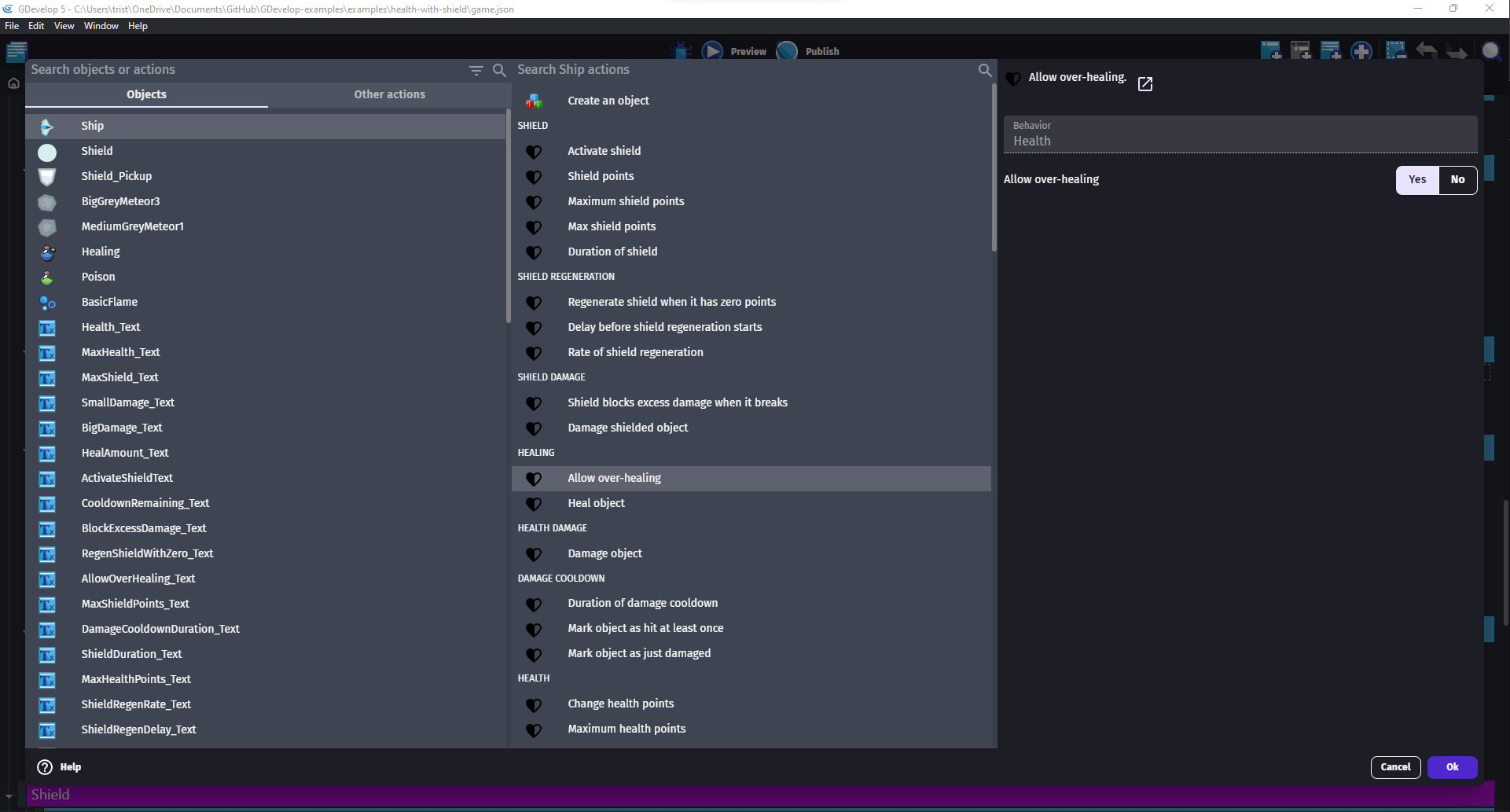The height and width of the screenshot is (812, 1510).
Task: Click the home icon in left sidebar
Action: pos(13,83)
